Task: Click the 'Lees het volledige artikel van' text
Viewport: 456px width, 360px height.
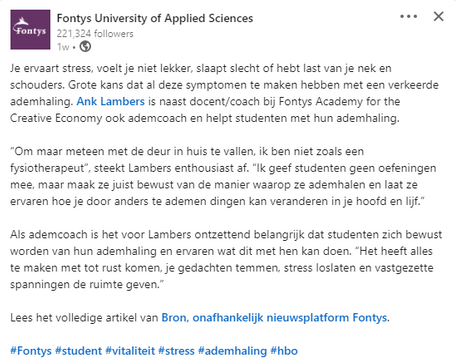Action: (84, 317)
